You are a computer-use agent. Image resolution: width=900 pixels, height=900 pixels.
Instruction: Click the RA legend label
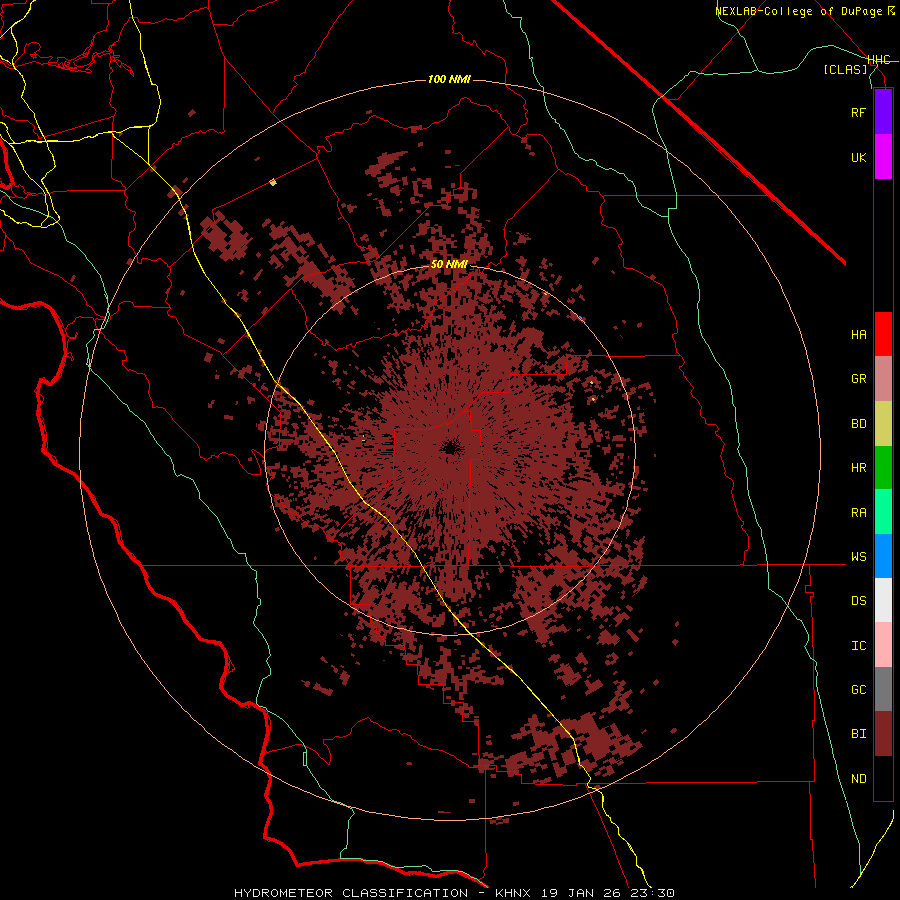click(x=858, y=513)
